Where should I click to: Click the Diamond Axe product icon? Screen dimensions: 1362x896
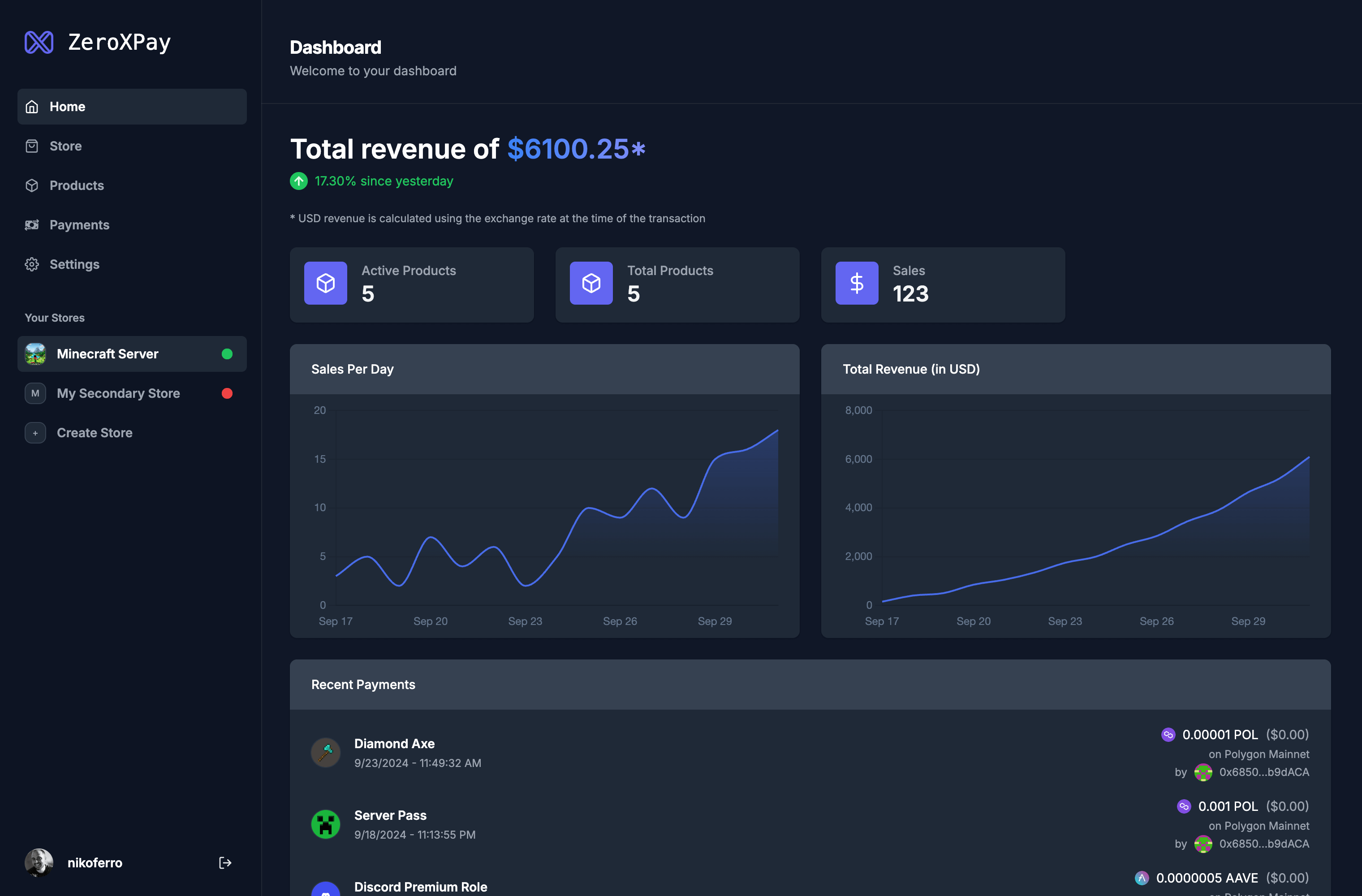[x=326, y=752]
